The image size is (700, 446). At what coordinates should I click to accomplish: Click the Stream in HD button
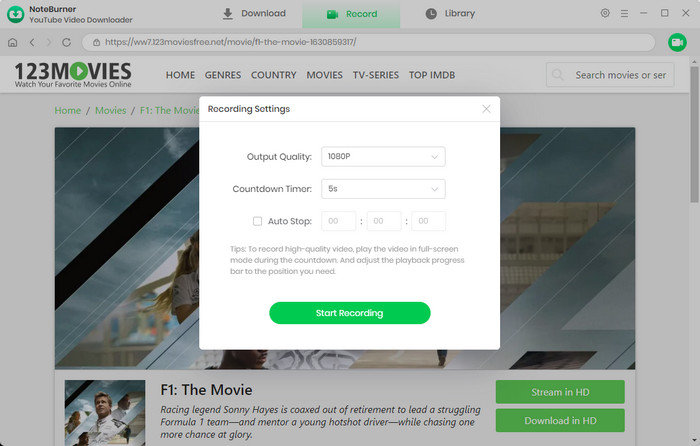[560, 392]
